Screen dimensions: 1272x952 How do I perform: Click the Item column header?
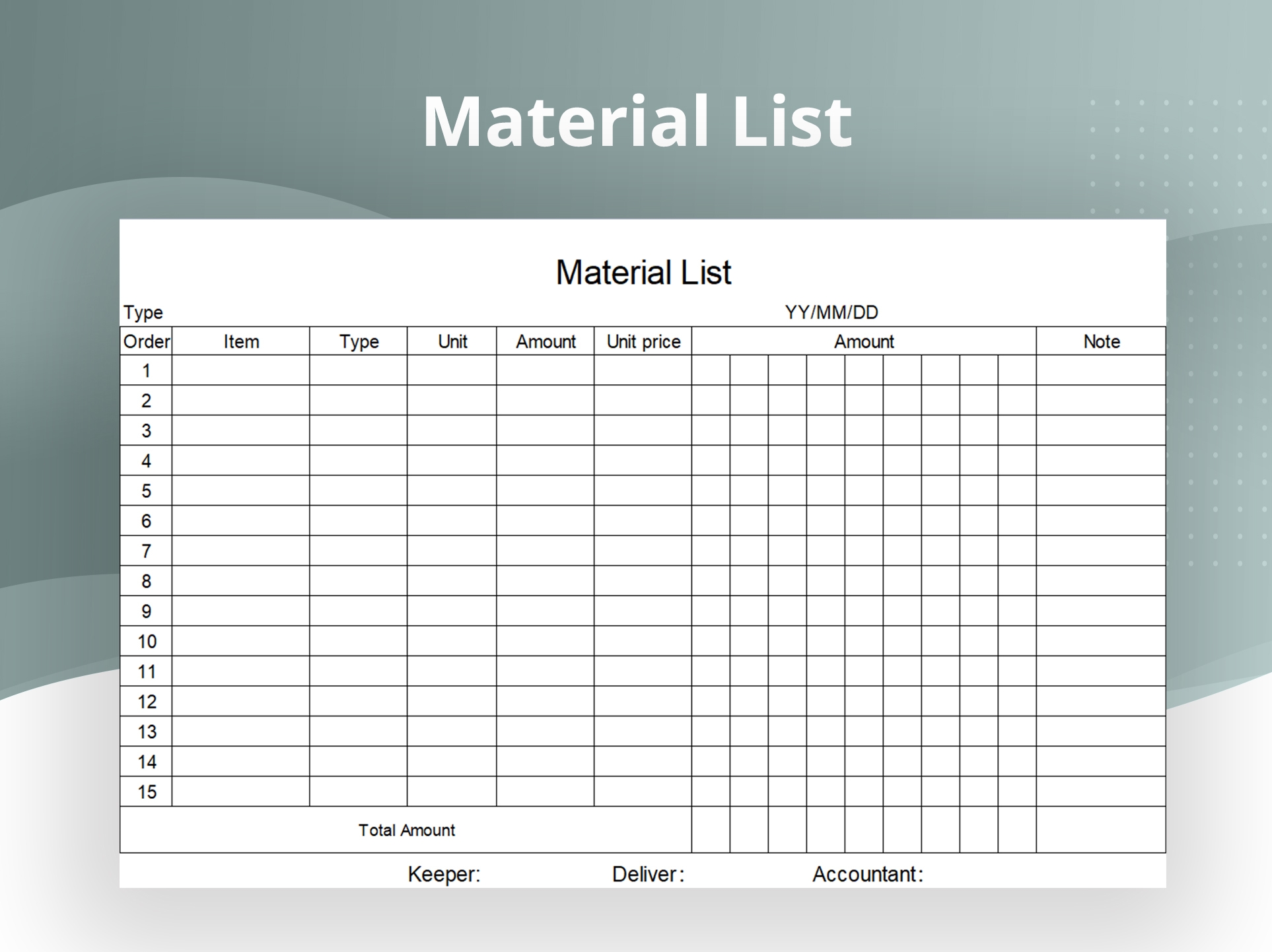click(x=241, y=341)
